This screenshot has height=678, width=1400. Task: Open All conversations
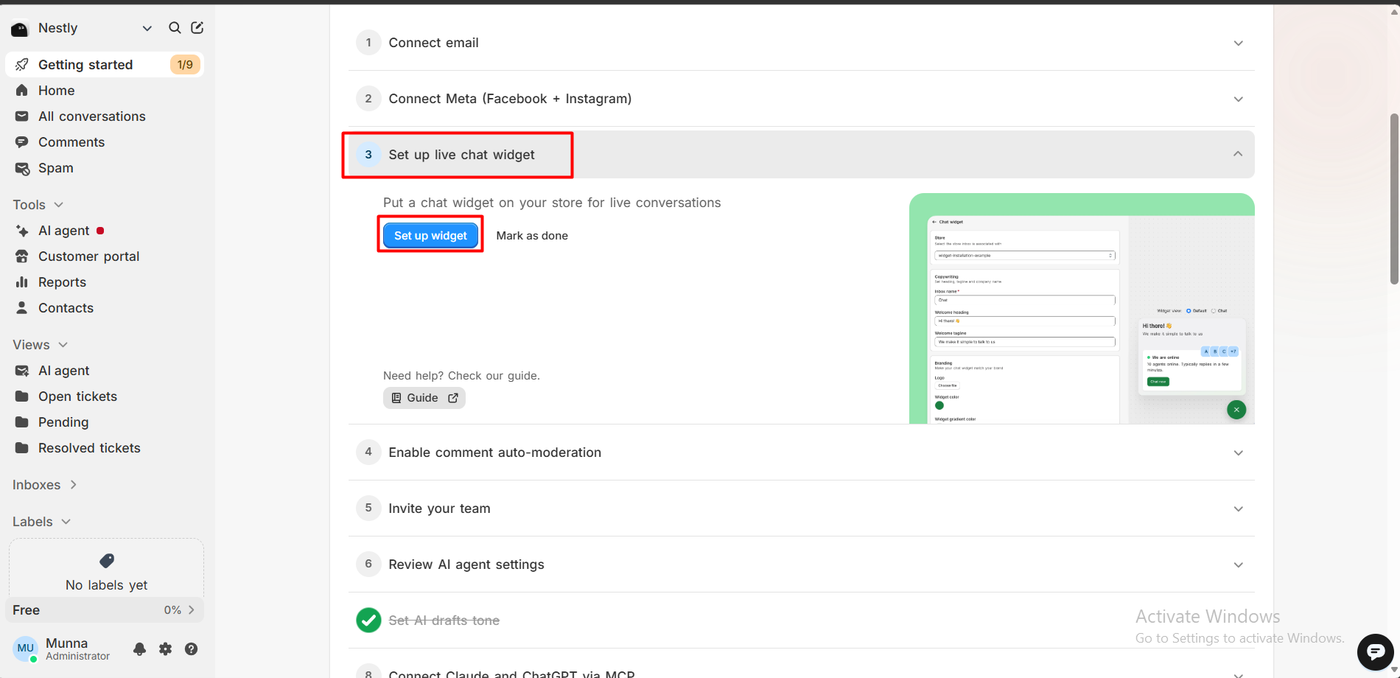click(x=105, y=116)
